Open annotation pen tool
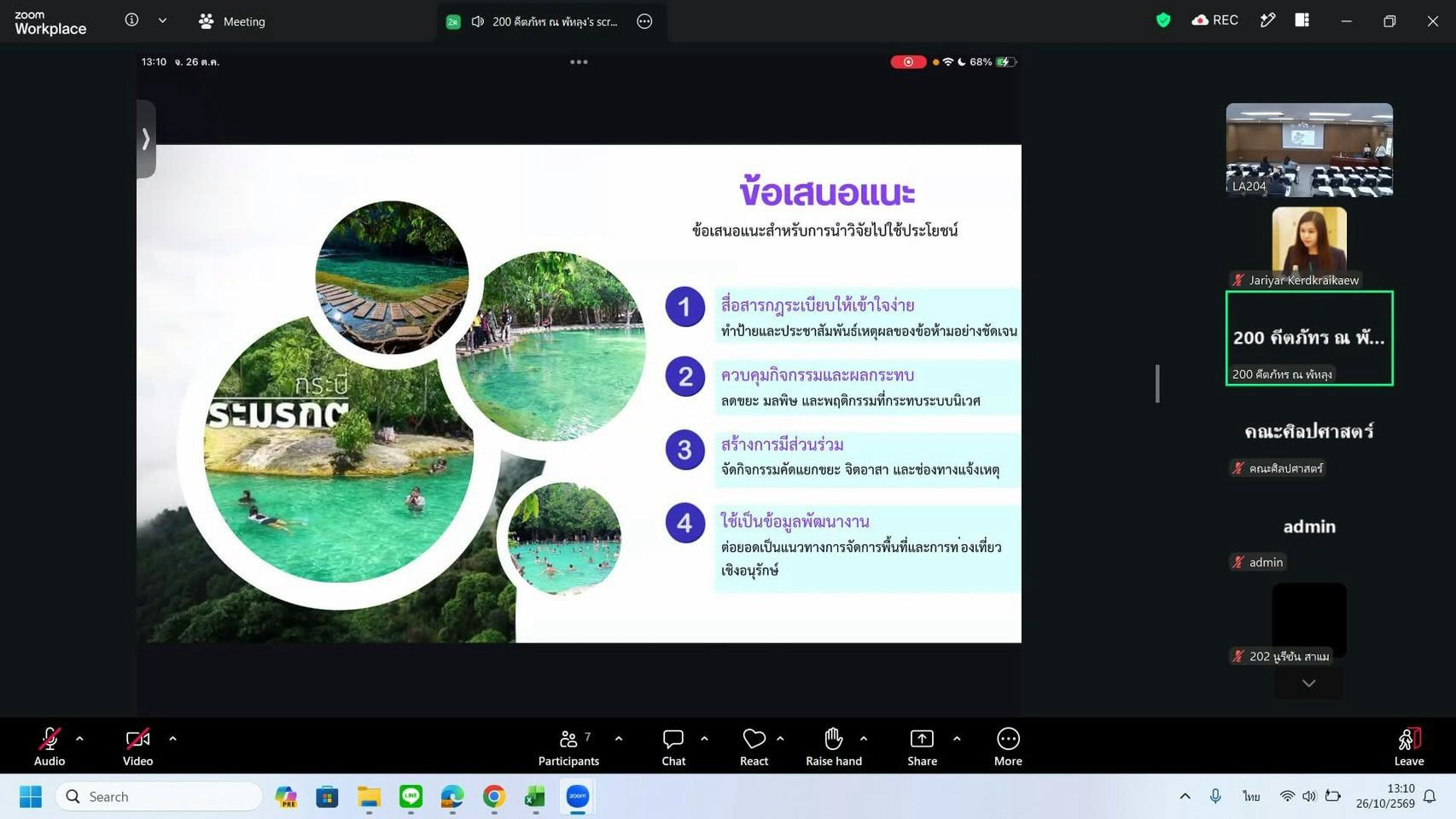Viewport: 1456px width, 819px height. pos(1267,20)
